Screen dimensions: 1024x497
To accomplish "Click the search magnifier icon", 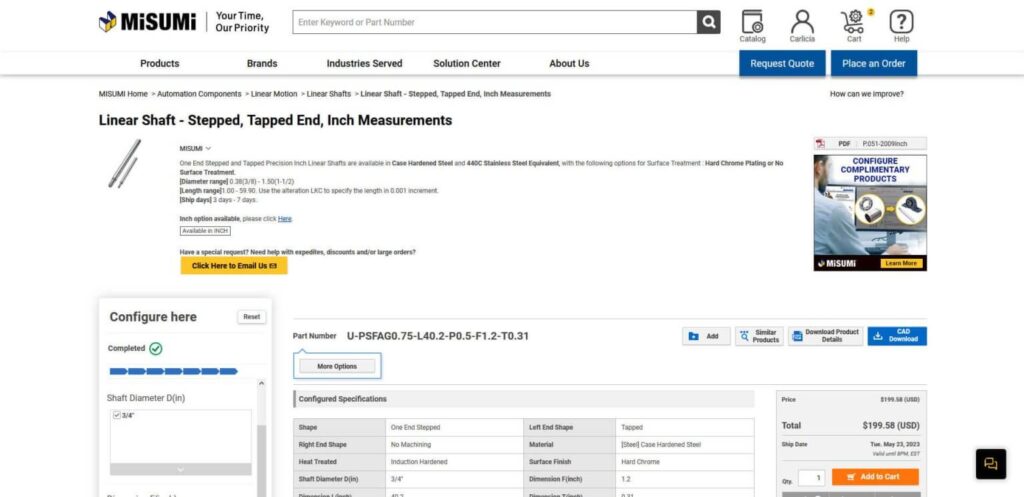I will 708,22.
